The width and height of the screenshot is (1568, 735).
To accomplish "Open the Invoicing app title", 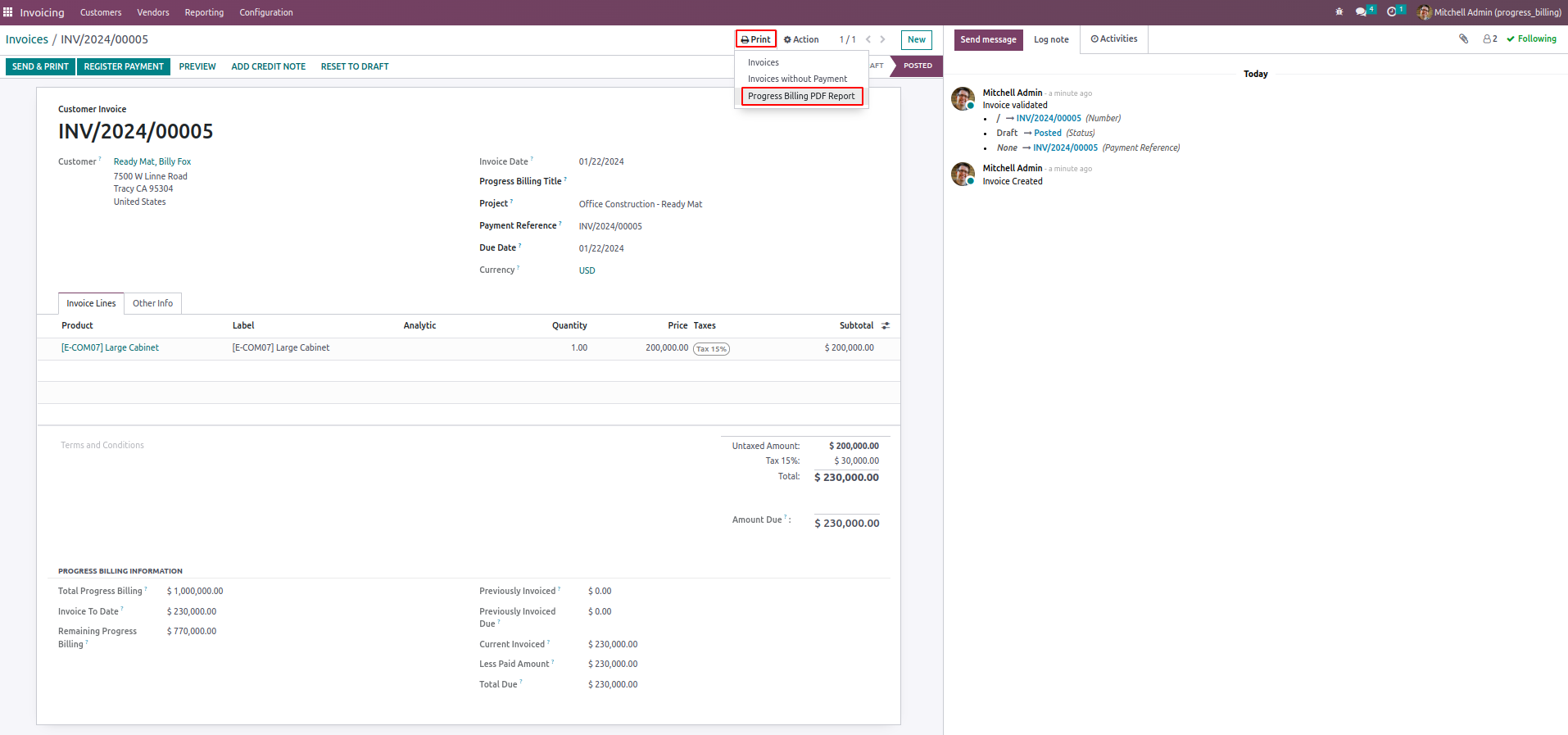I will (x=42, y=12).
